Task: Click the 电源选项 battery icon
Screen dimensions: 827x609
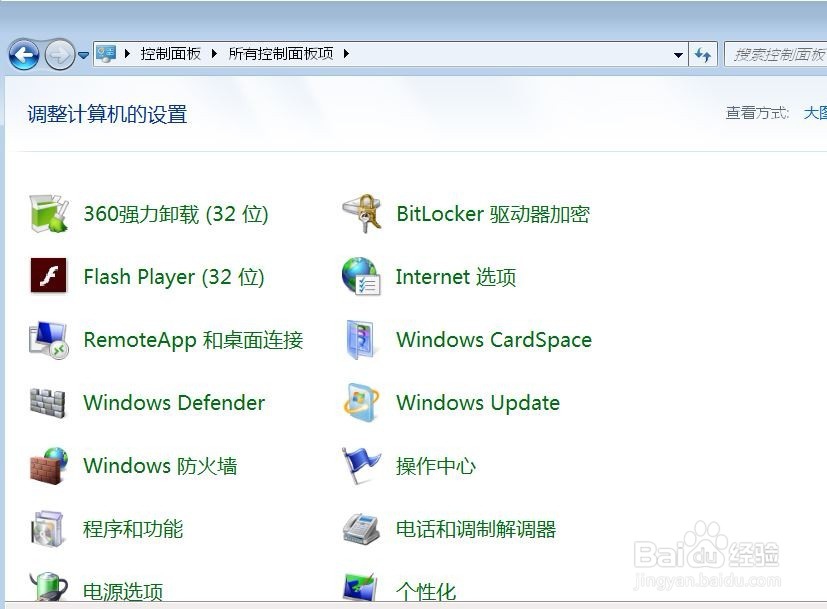Action: coord(49,587)
